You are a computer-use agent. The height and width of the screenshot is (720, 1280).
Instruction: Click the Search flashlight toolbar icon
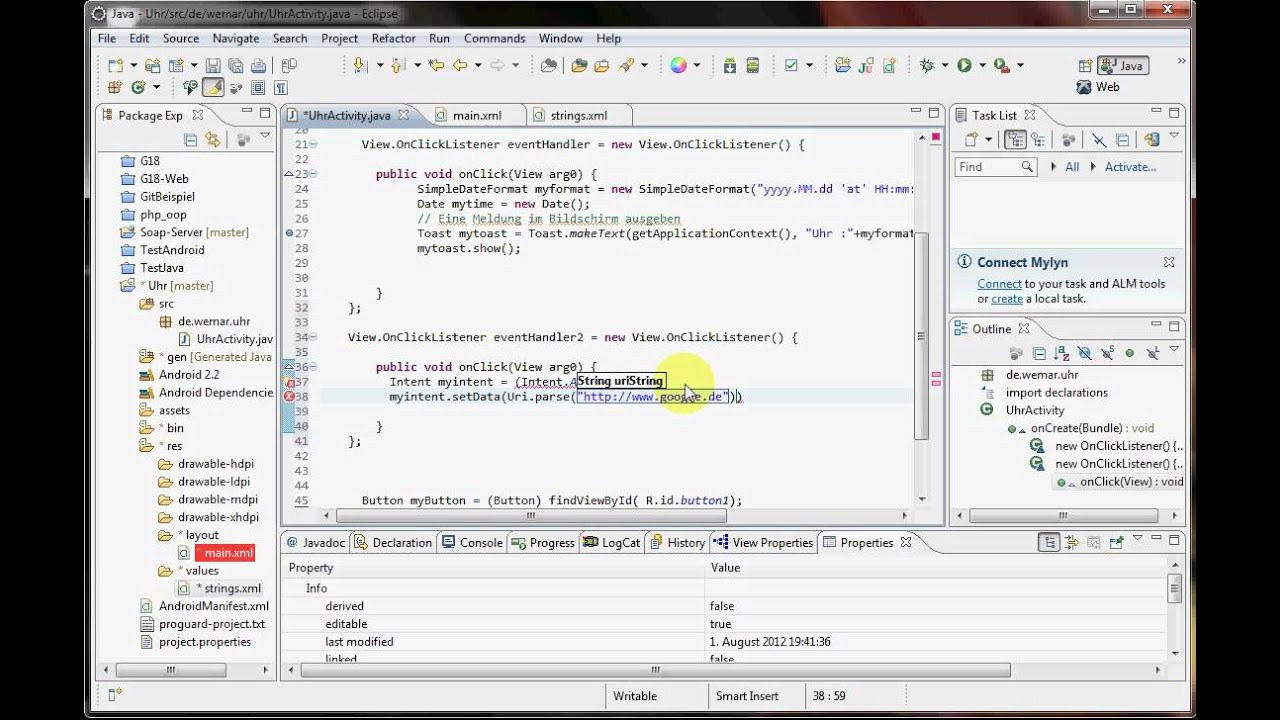coord(626,65)
